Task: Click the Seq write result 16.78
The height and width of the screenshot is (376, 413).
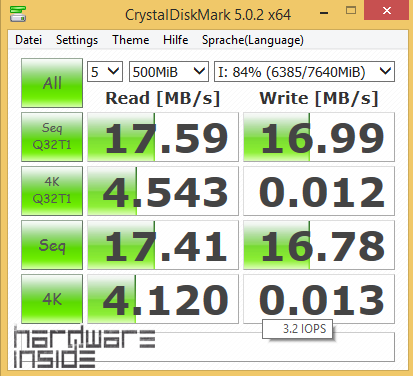Action: (x=319, y=245)
